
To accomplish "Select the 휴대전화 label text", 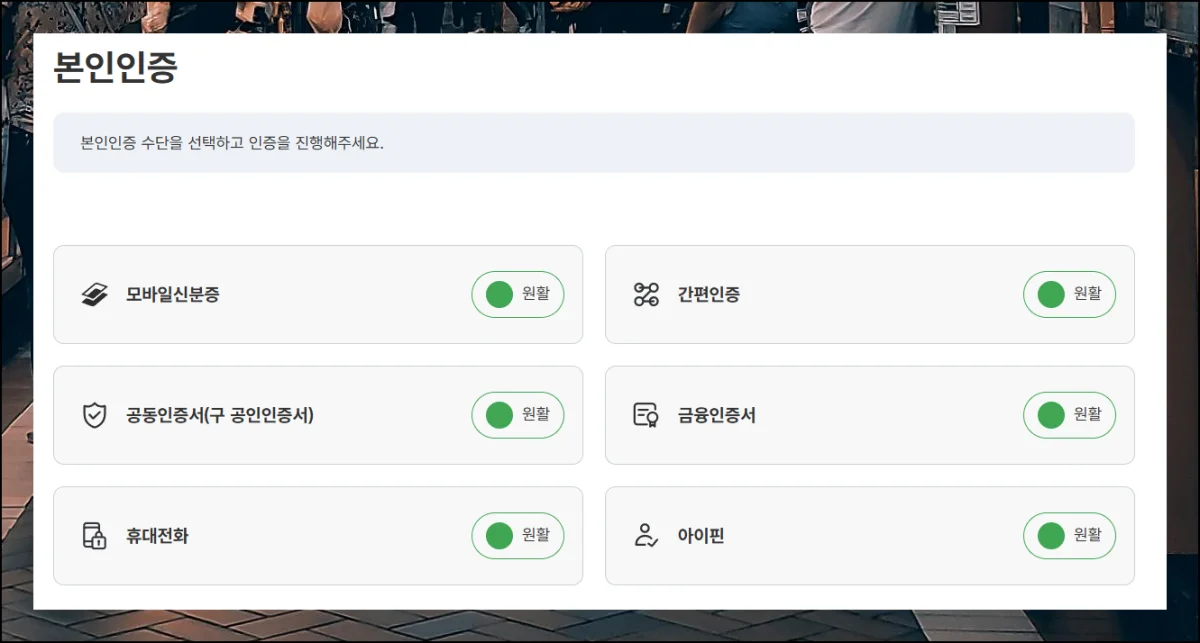I will (157, 536).
